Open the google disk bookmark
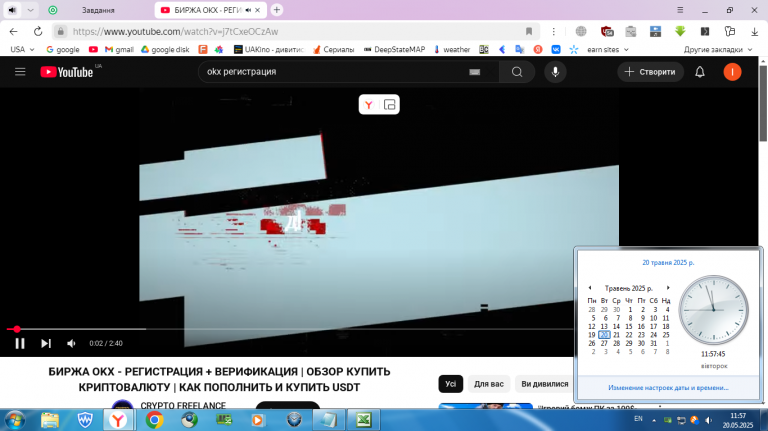Image resolution: width=768 pixels, height=431 pixels. (165, 49)
